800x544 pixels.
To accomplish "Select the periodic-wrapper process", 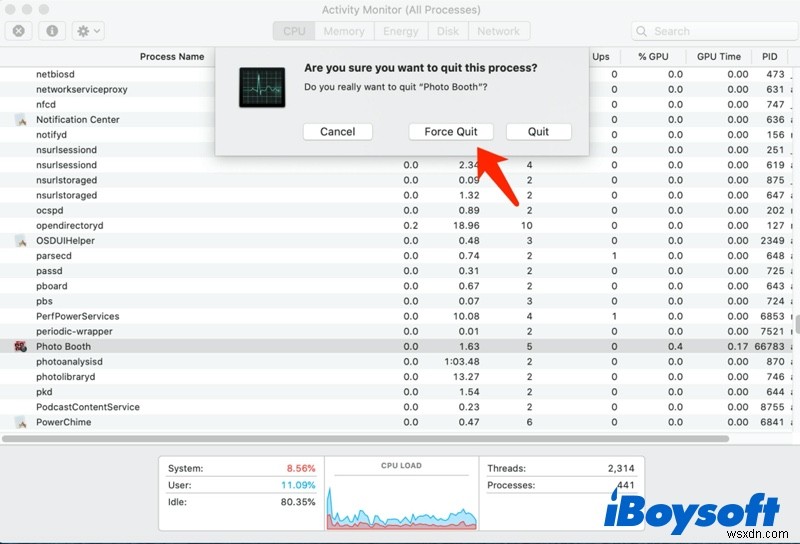I will 74,332.
